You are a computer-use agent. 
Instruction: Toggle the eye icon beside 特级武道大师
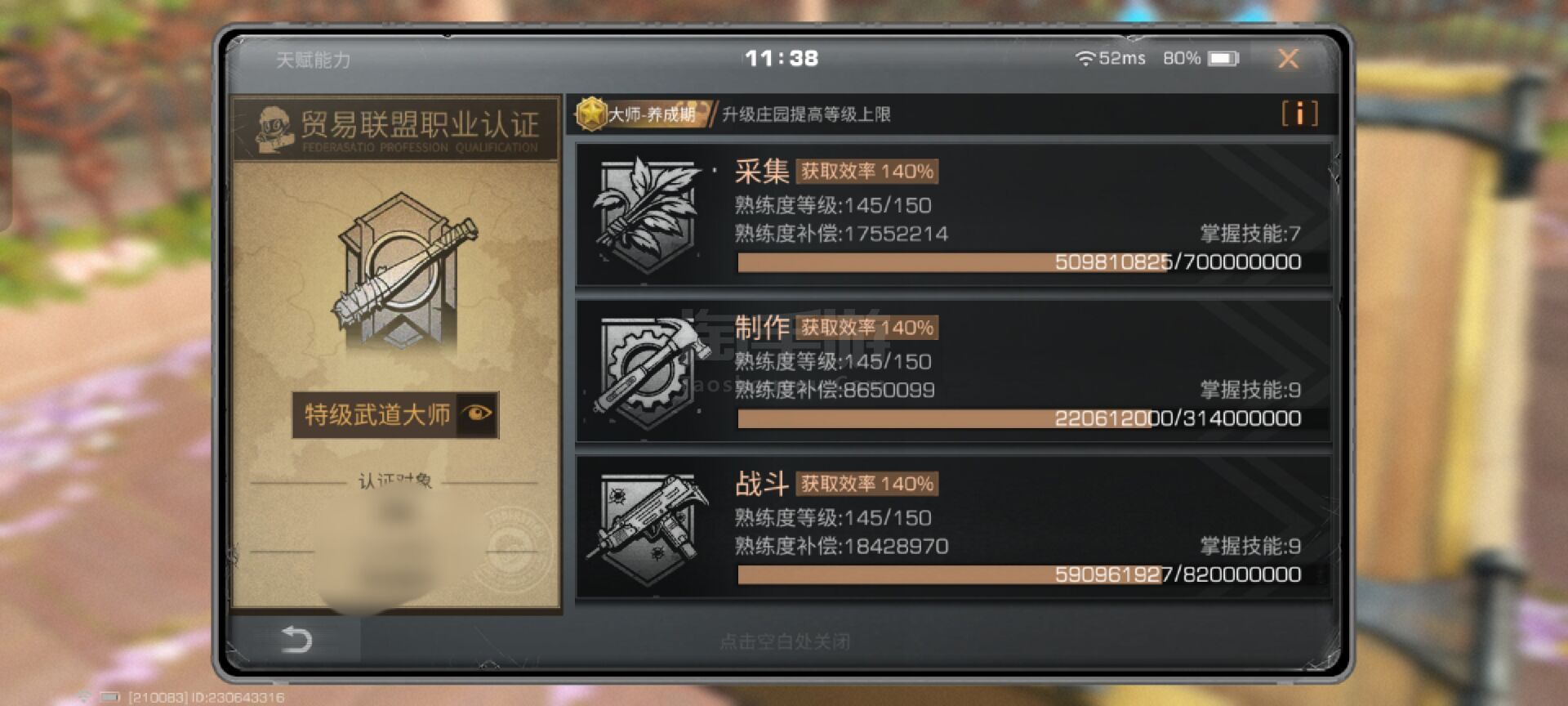pyautogui.click(x=477, y=413)
